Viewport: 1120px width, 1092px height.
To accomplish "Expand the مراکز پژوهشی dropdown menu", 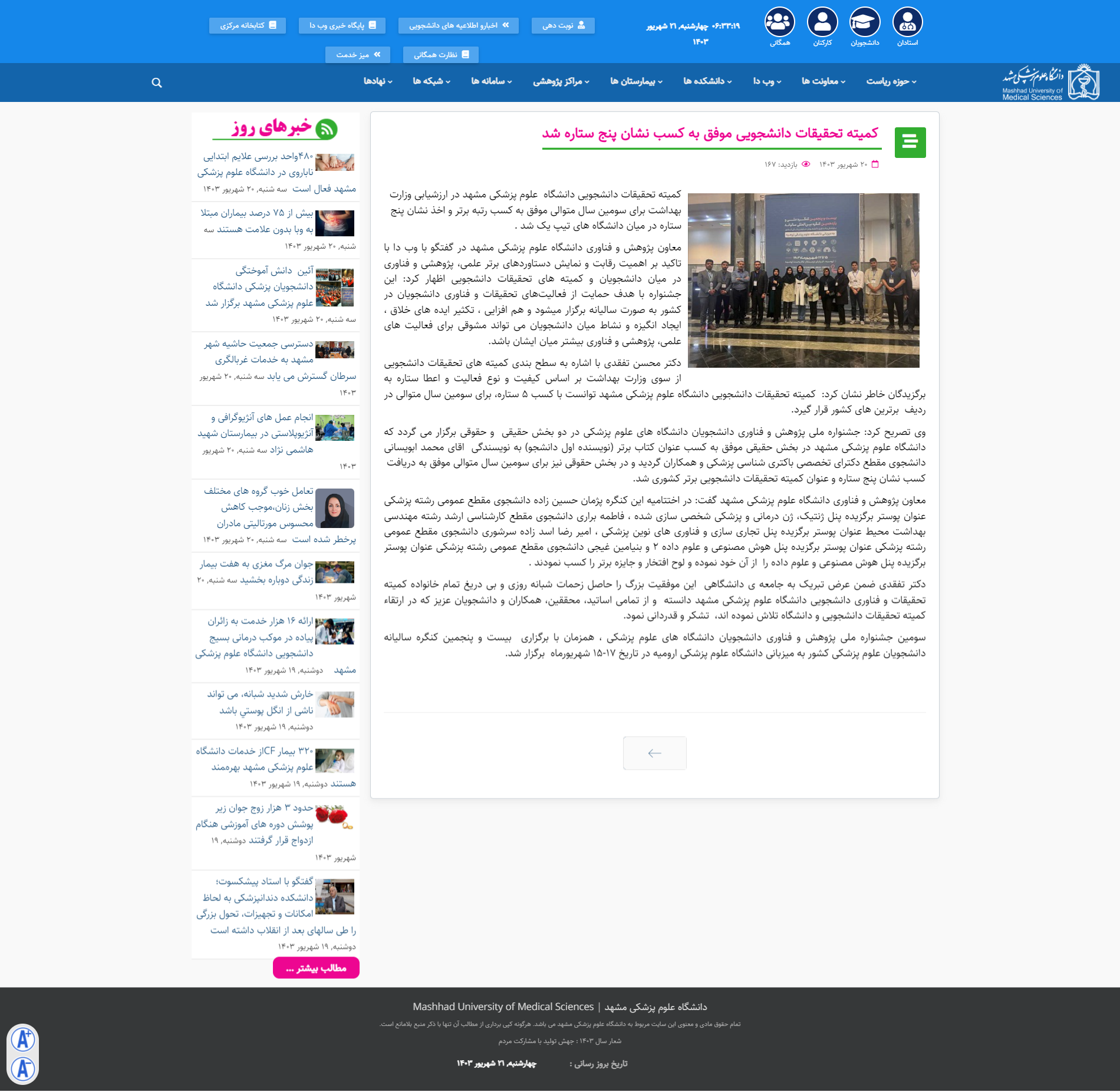I will [561, 81].
